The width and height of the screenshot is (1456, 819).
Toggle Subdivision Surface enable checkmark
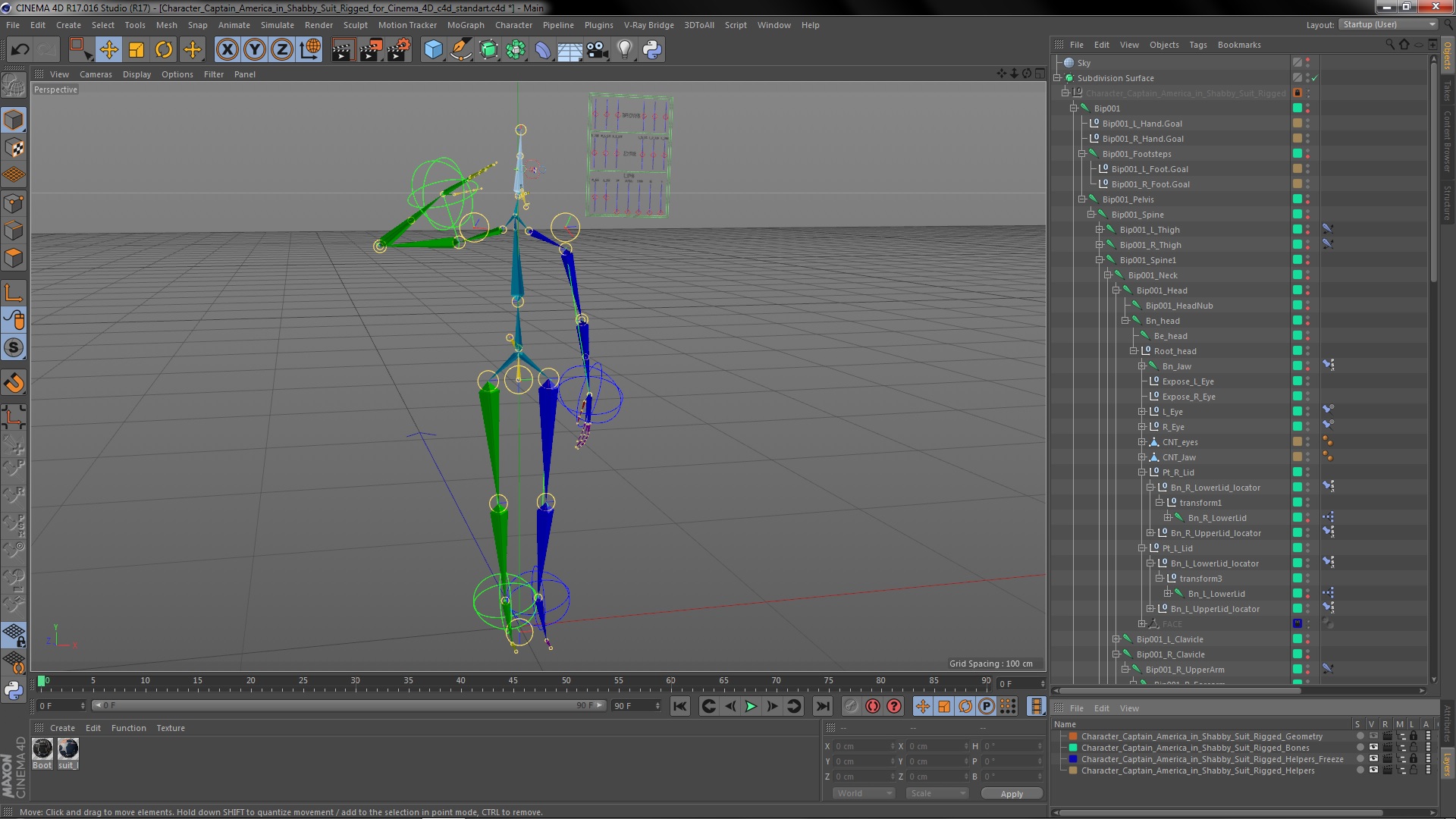coord(1315,78)
